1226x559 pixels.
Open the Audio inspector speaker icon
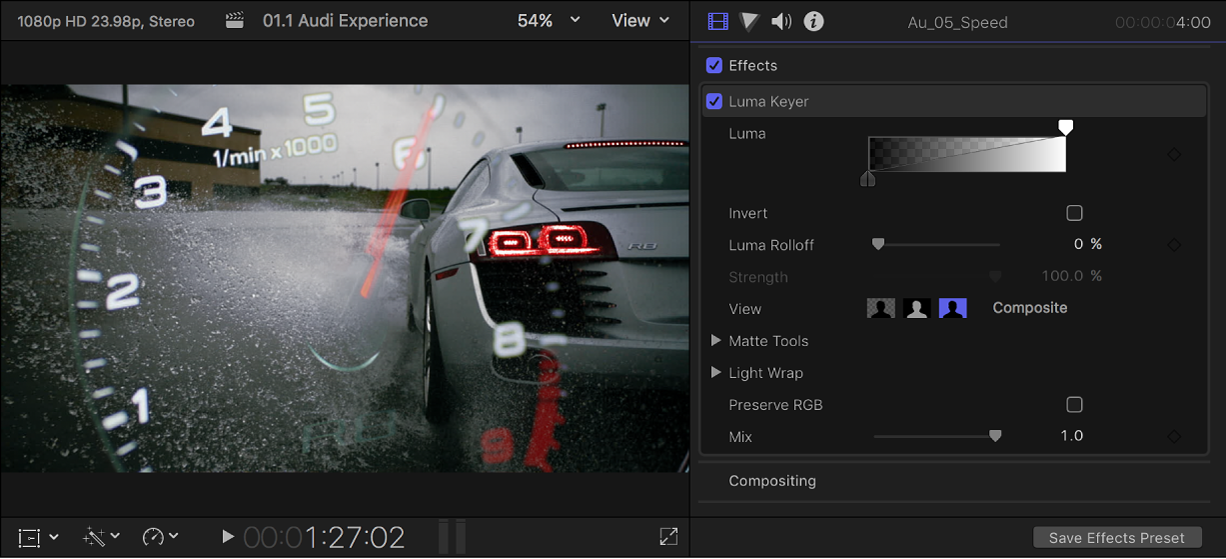click(781, 21)
